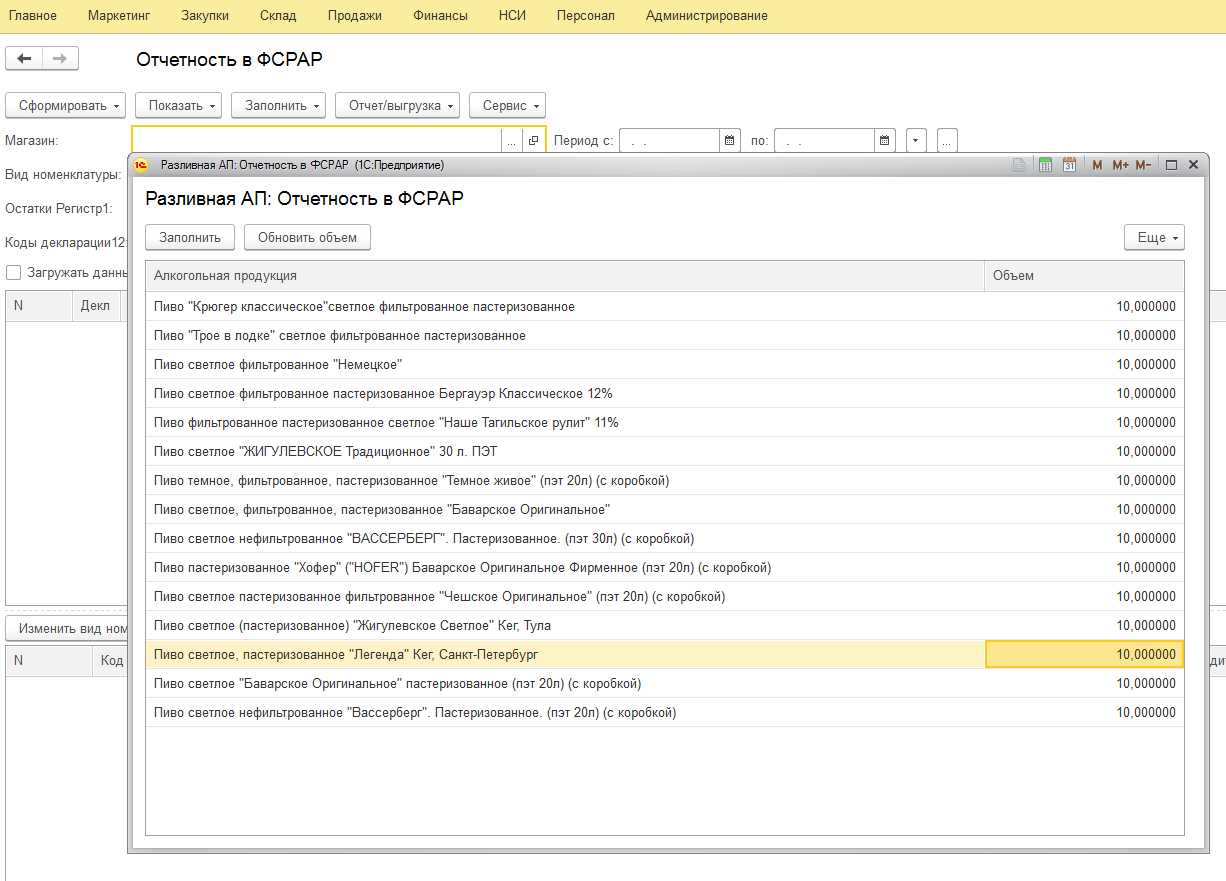
Task: Open the Закупки menu
Action: pos(205,16)
